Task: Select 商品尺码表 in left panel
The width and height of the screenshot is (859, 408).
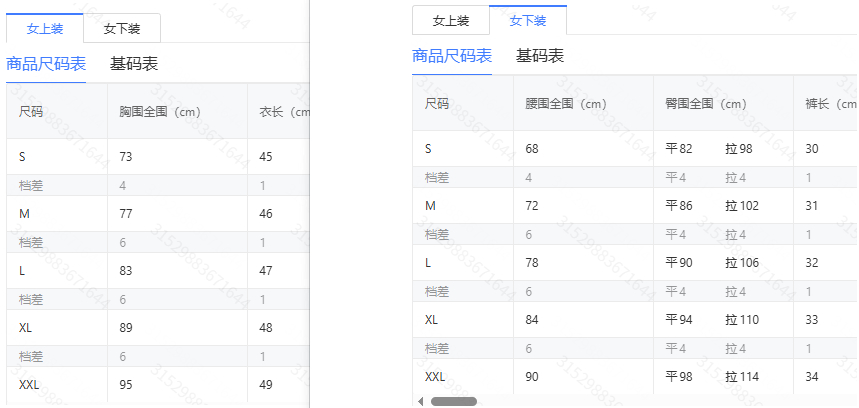Action: [46, 64]
